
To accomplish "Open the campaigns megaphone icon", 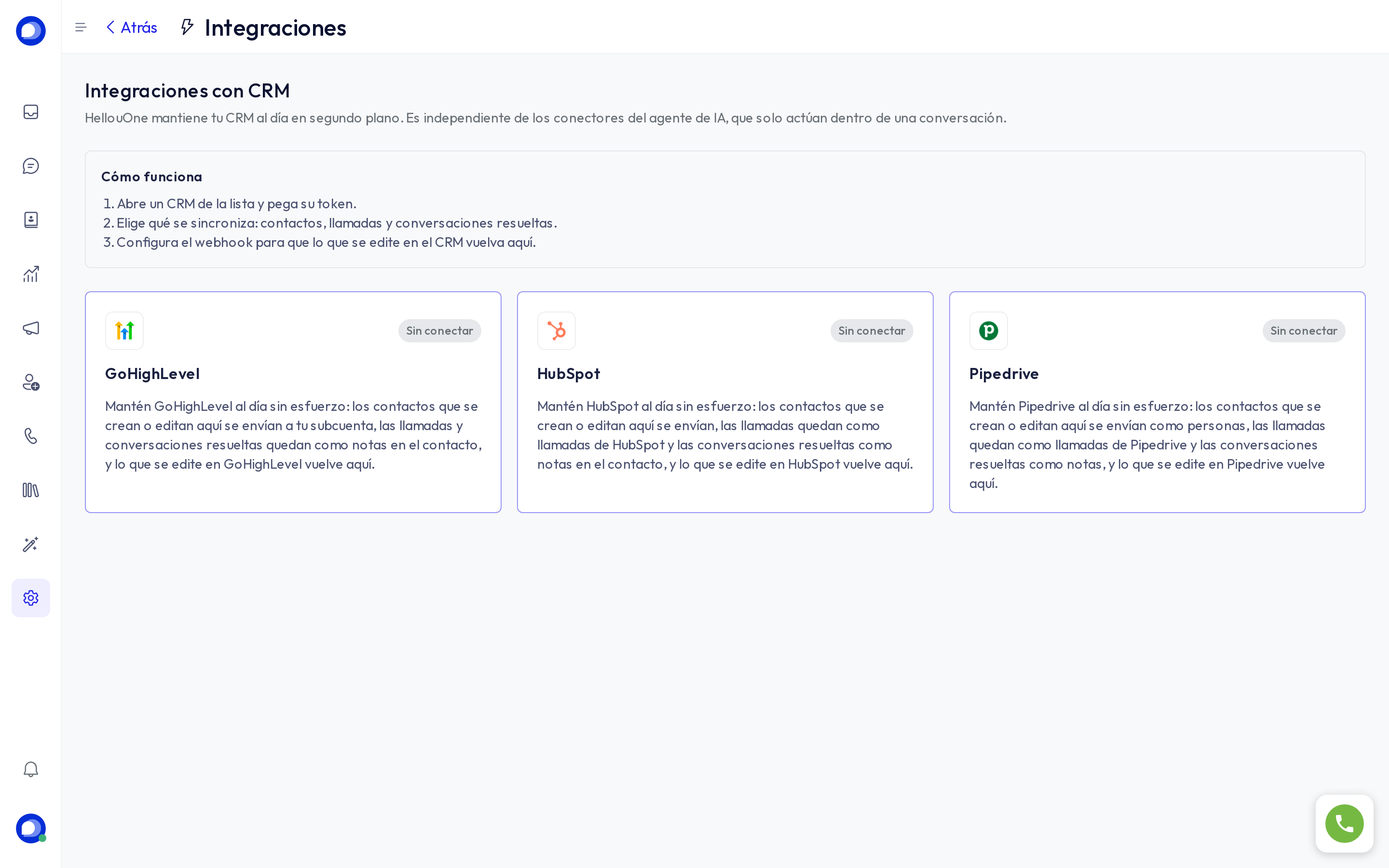I will click(x=30, y=328).
